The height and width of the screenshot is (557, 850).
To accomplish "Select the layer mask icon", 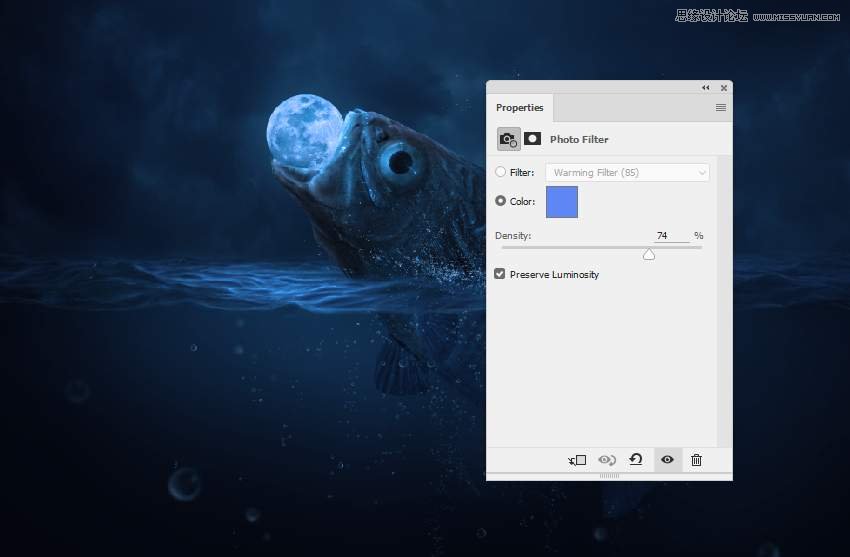I will (533, 139).
